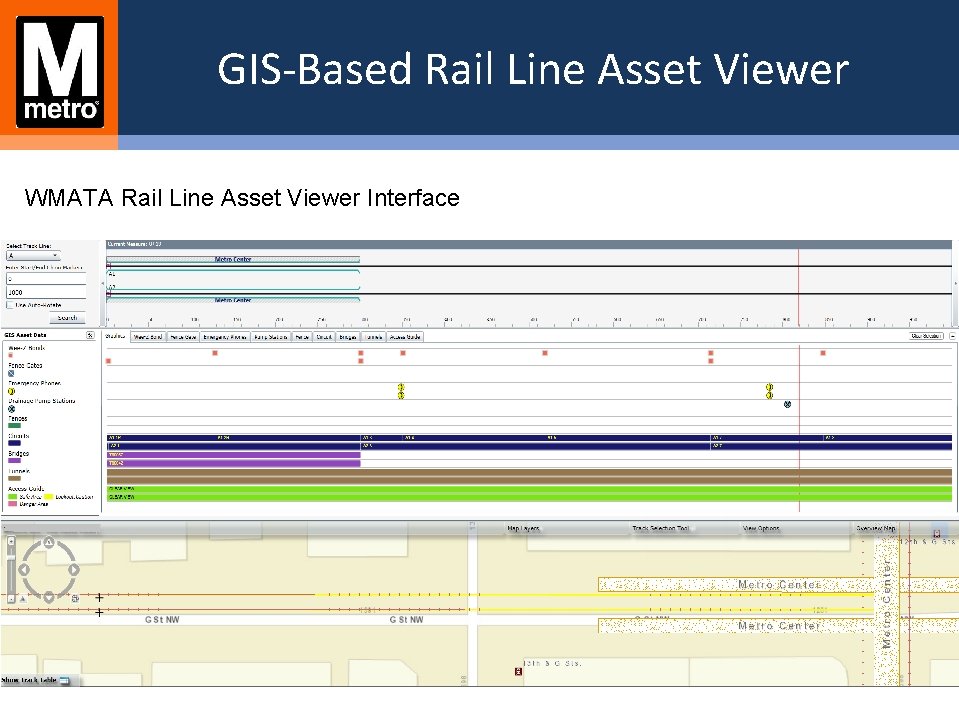Close the GIS Asset Data panel
This screenshot has width=959, height=719.
91,335
